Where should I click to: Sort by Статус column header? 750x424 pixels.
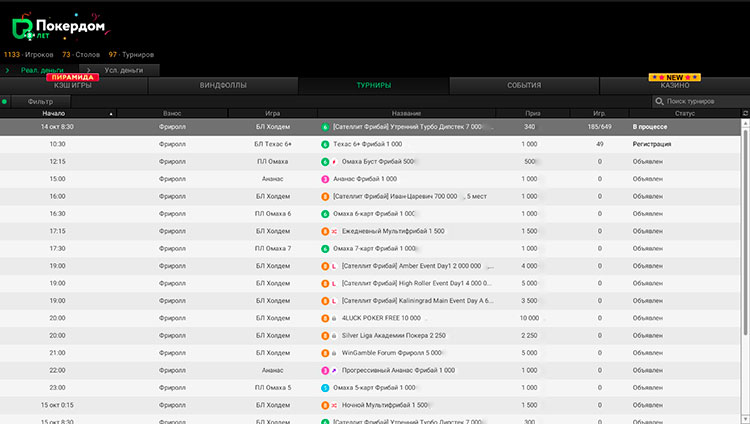click(x=684, y=113)
